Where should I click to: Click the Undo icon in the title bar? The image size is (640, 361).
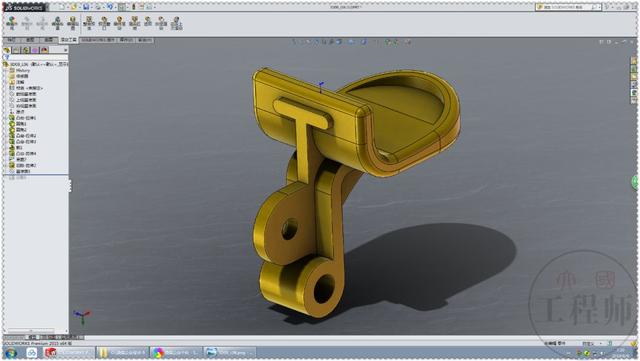[110, 7]
